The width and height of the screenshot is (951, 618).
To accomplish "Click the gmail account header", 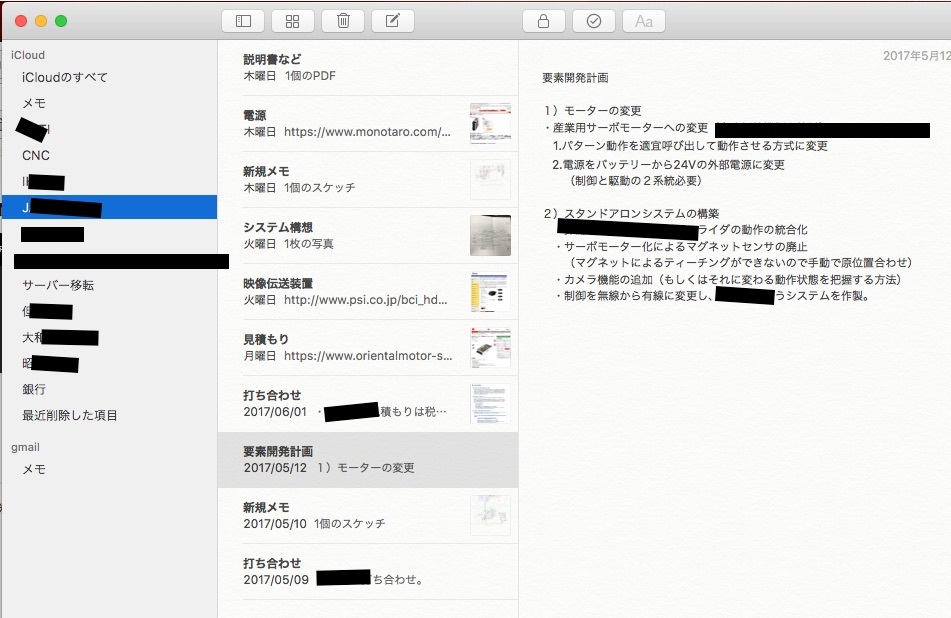I will pyautogui.click(x=25, y=447).
